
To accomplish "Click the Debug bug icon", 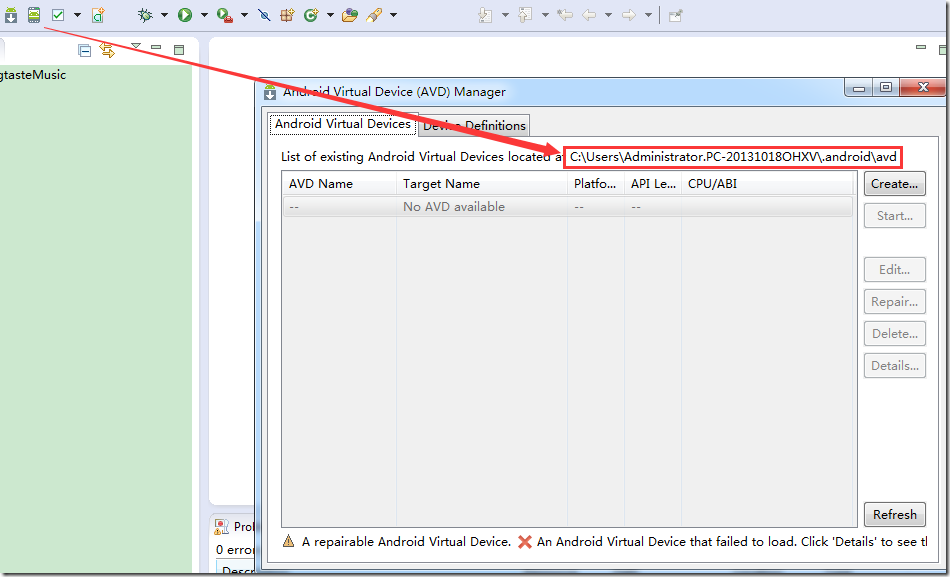I will [x=145, y=15].
